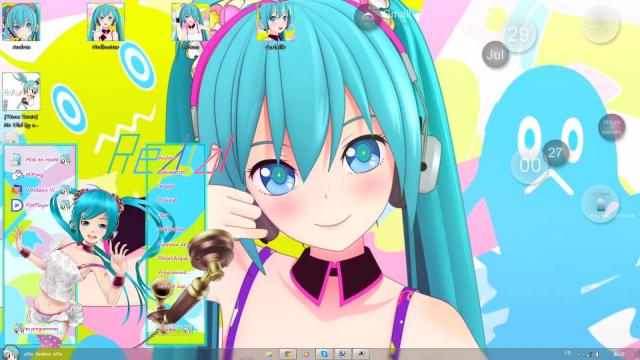640x360 pixels.
Task: Select Mise en route text entry
Action: [x=42, y=160]
